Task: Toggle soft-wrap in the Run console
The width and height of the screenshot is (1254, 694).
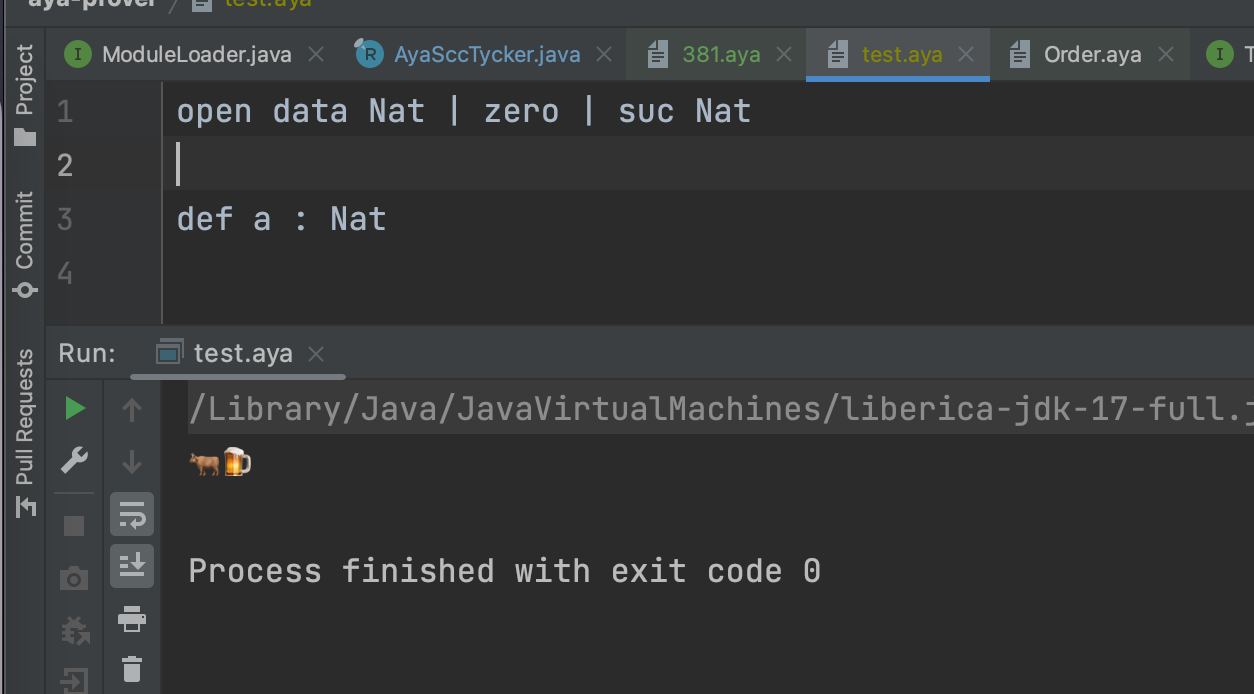Action: pyautogui.click(x=131, y=514)
